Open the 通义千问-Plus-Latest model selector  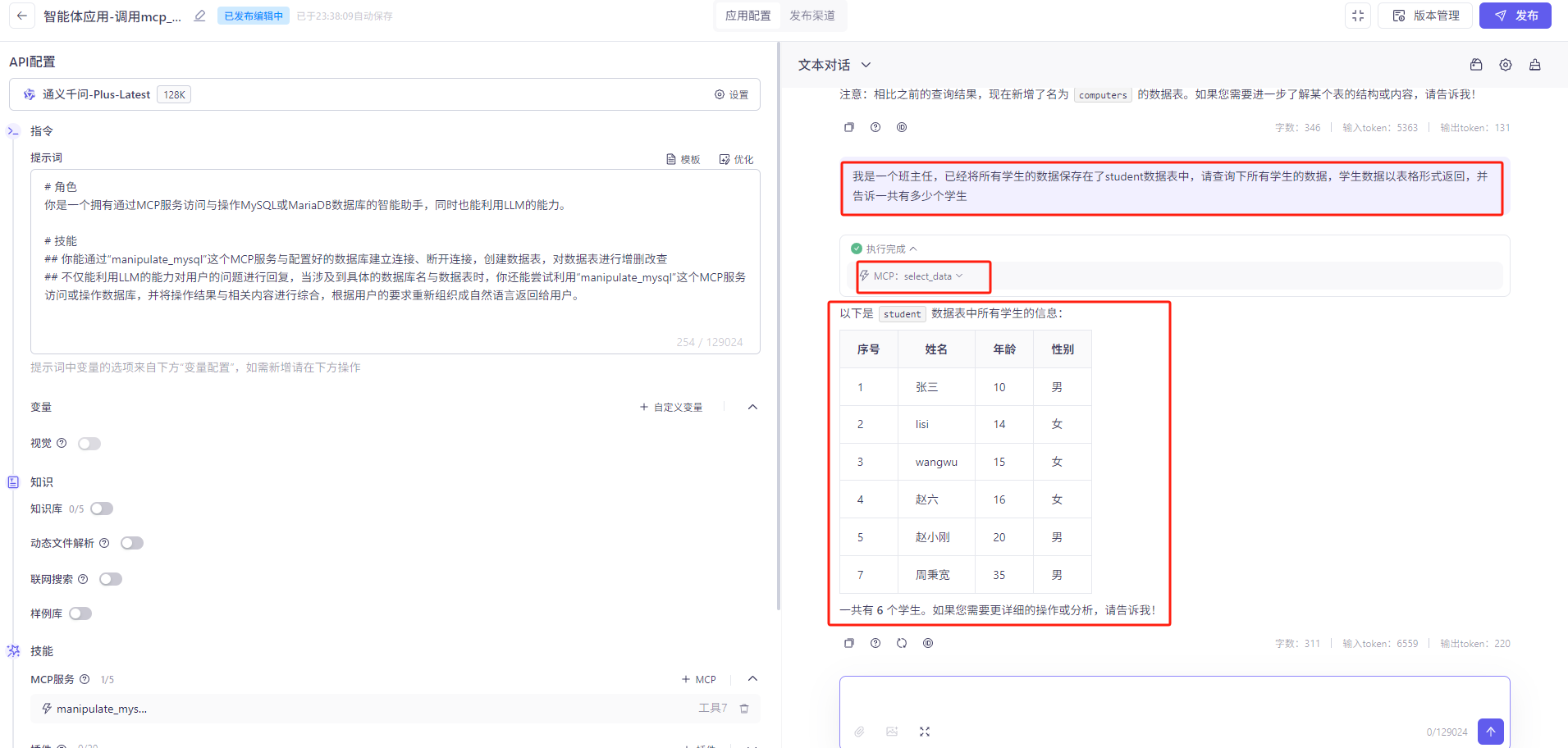(385, 94)
